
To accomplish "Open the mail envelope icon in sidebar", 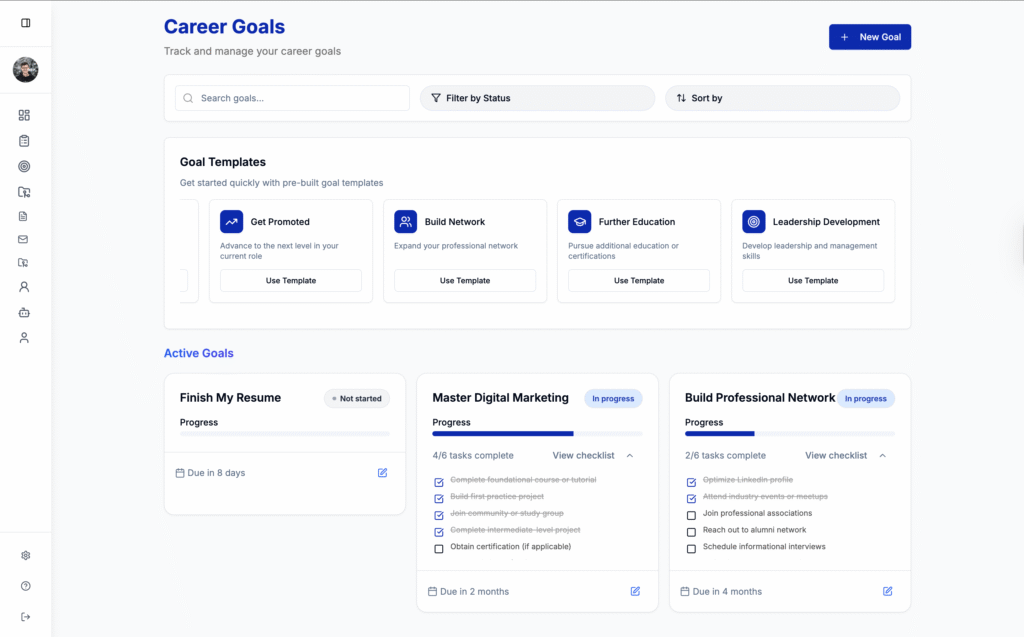I will click(25, 239).
